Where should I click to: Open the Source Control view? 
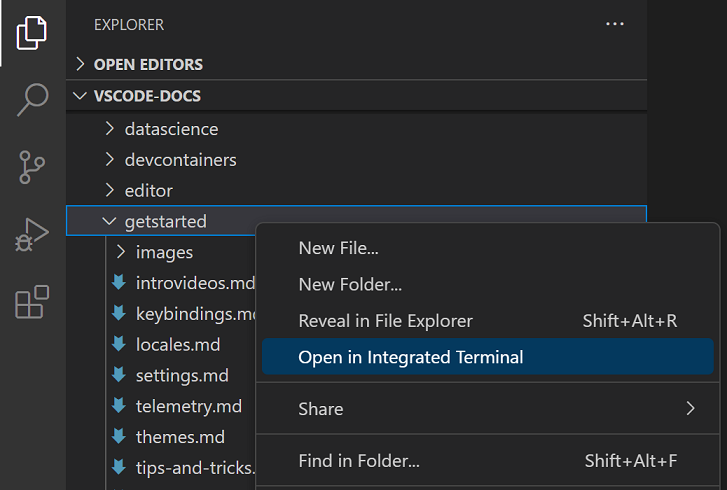(32, 167)
